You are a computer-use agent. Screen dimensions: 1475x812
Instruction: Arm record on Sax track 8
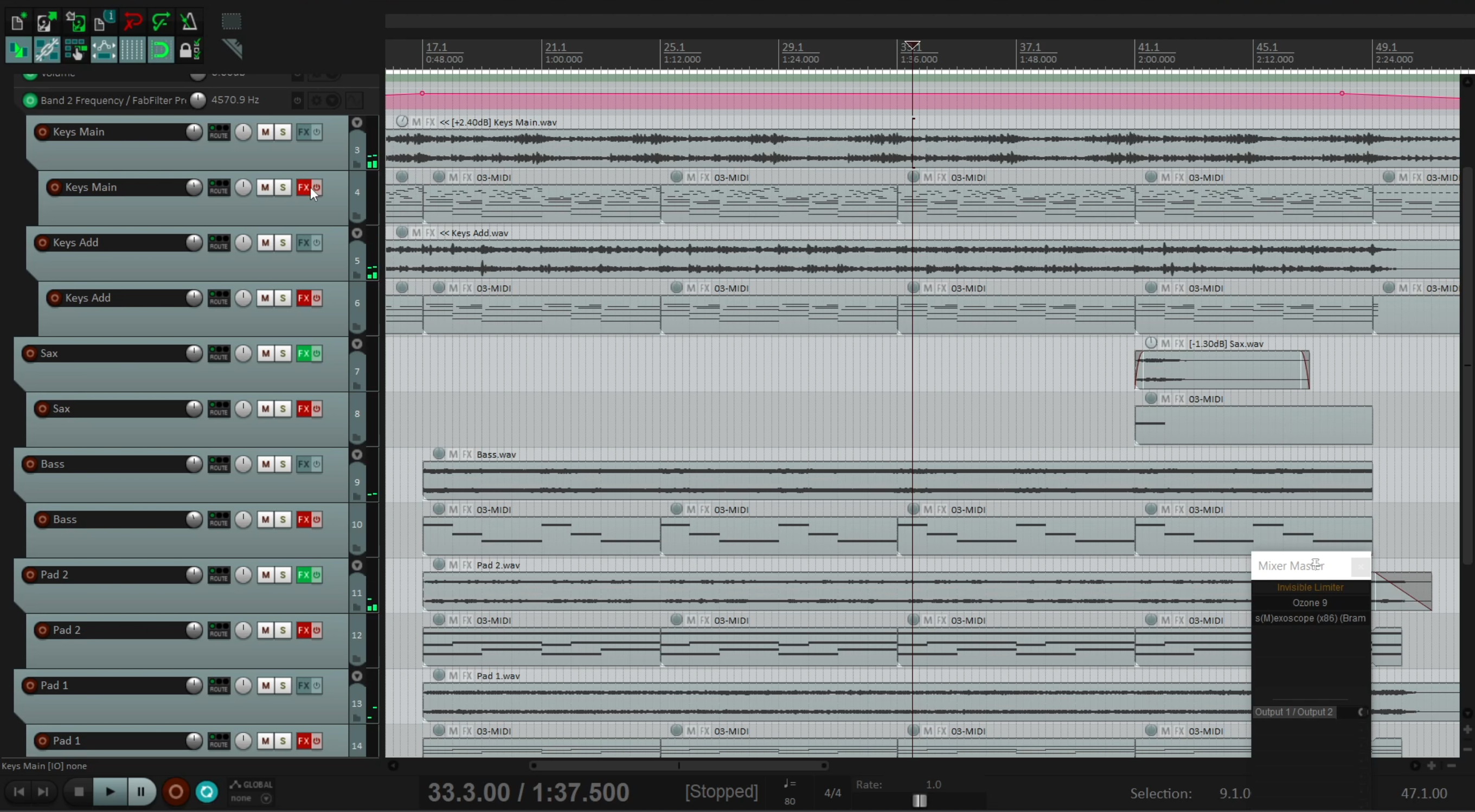click(x=42, y=409)
